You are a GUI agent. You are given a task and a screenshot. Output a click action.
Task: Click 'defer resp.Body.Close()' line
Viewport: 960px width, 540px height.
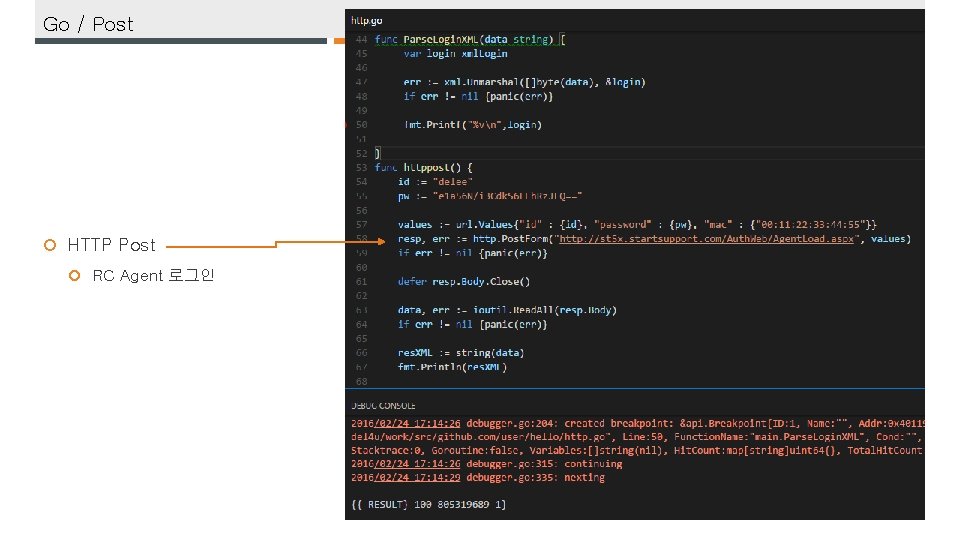[463, 282]
